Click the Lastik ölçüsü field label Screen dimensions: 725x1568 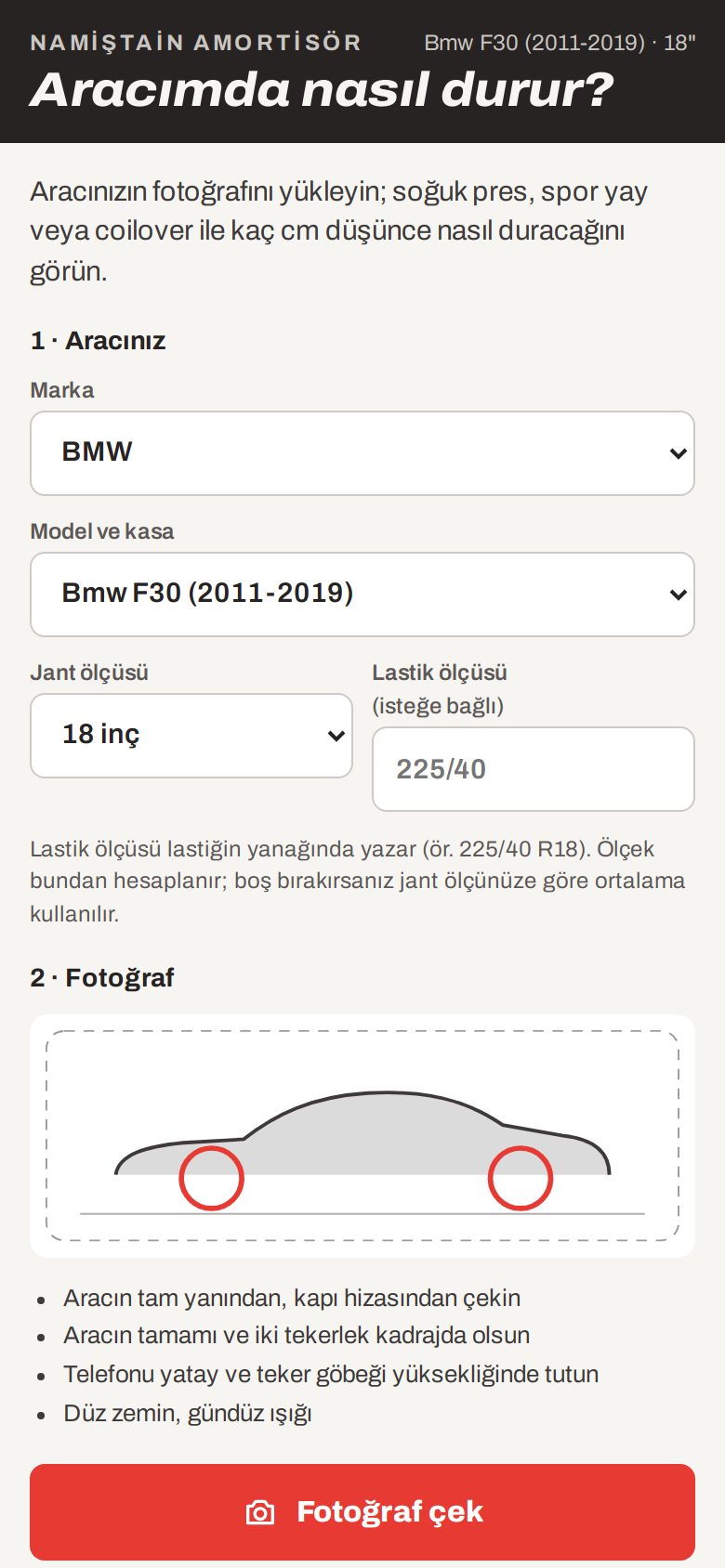[x=440, y=673]
